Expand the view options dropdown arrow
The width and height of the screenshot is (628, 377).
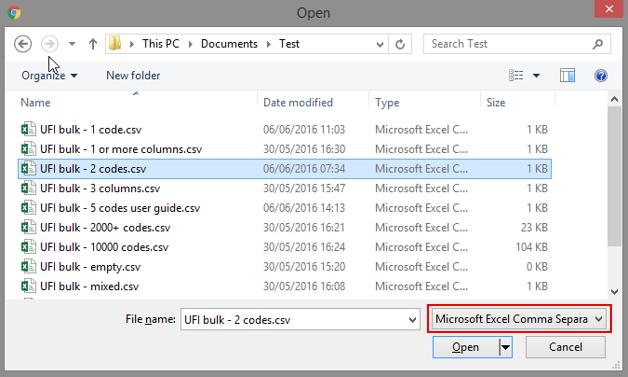(536, 75)
